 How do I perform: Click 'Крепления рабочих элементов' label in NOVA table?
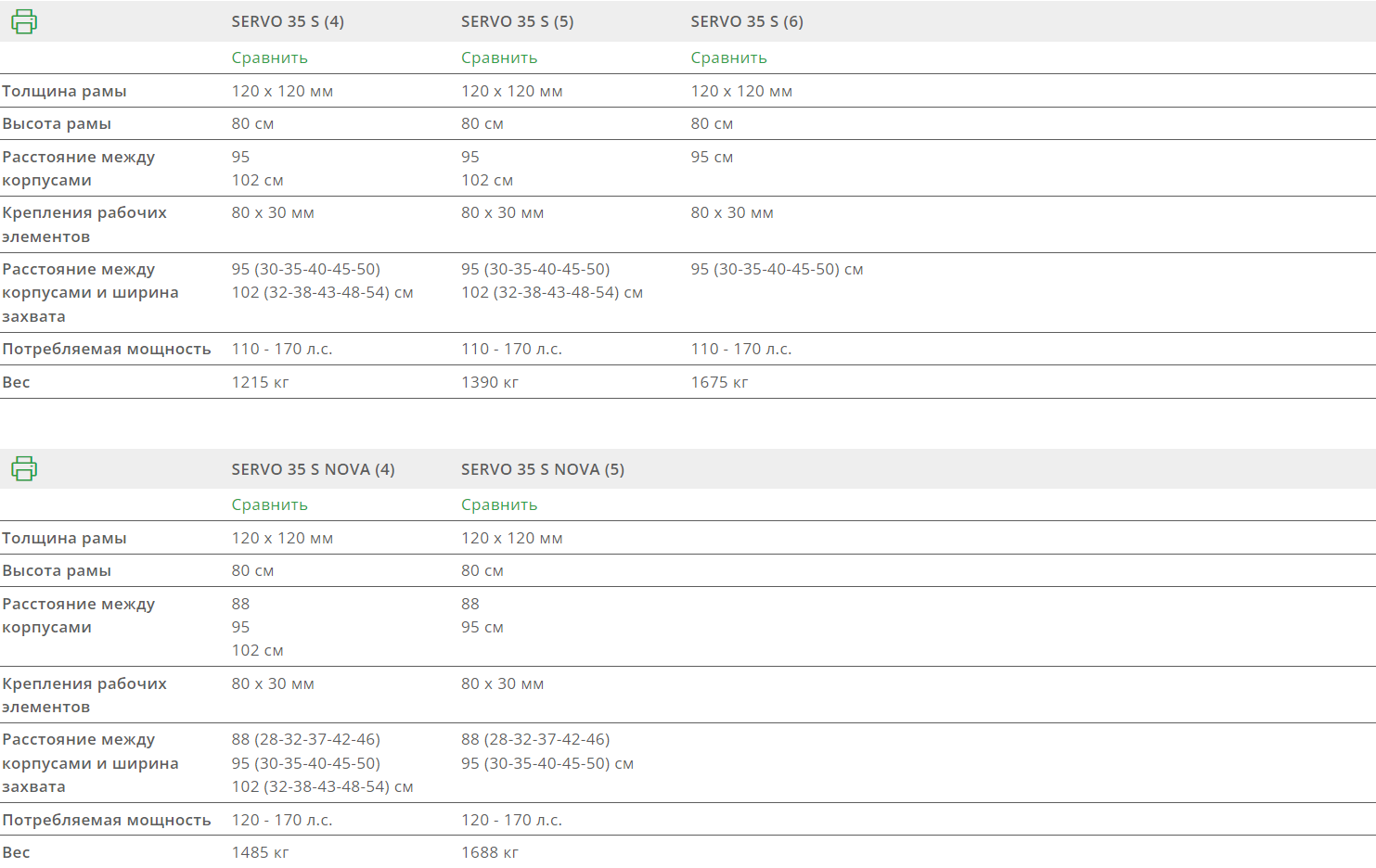(84, 695)
